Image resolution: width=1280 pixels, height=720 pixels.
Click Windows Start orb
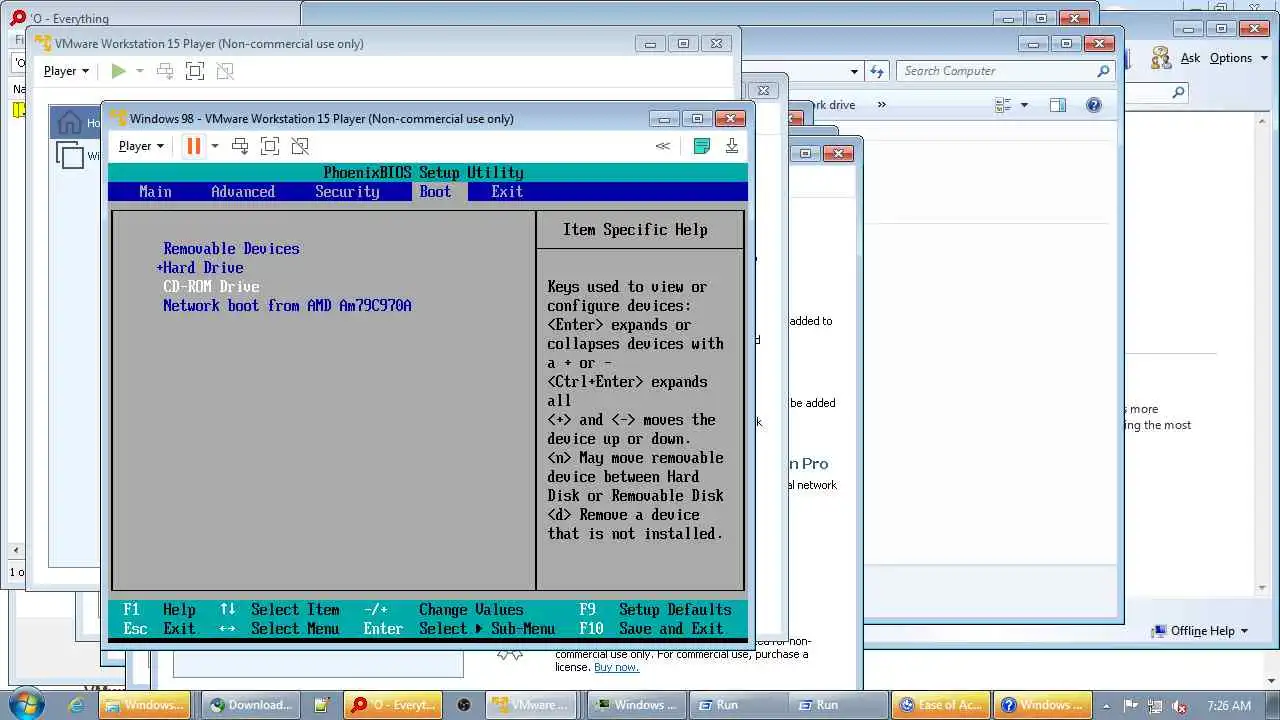click(x=26, y=704)
